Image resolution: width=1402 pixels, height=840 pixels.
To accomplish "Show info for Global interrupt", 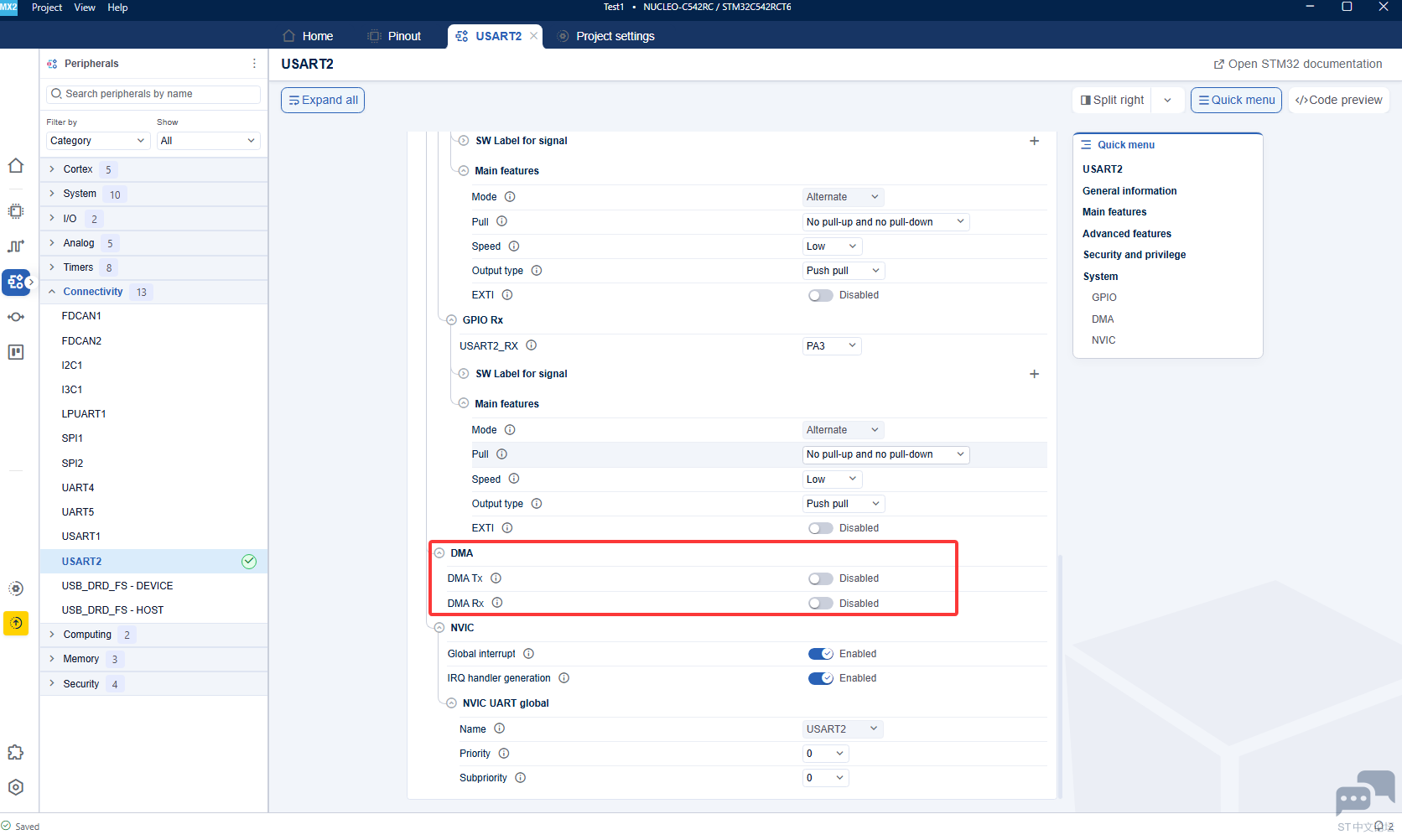I will [528, 654].
